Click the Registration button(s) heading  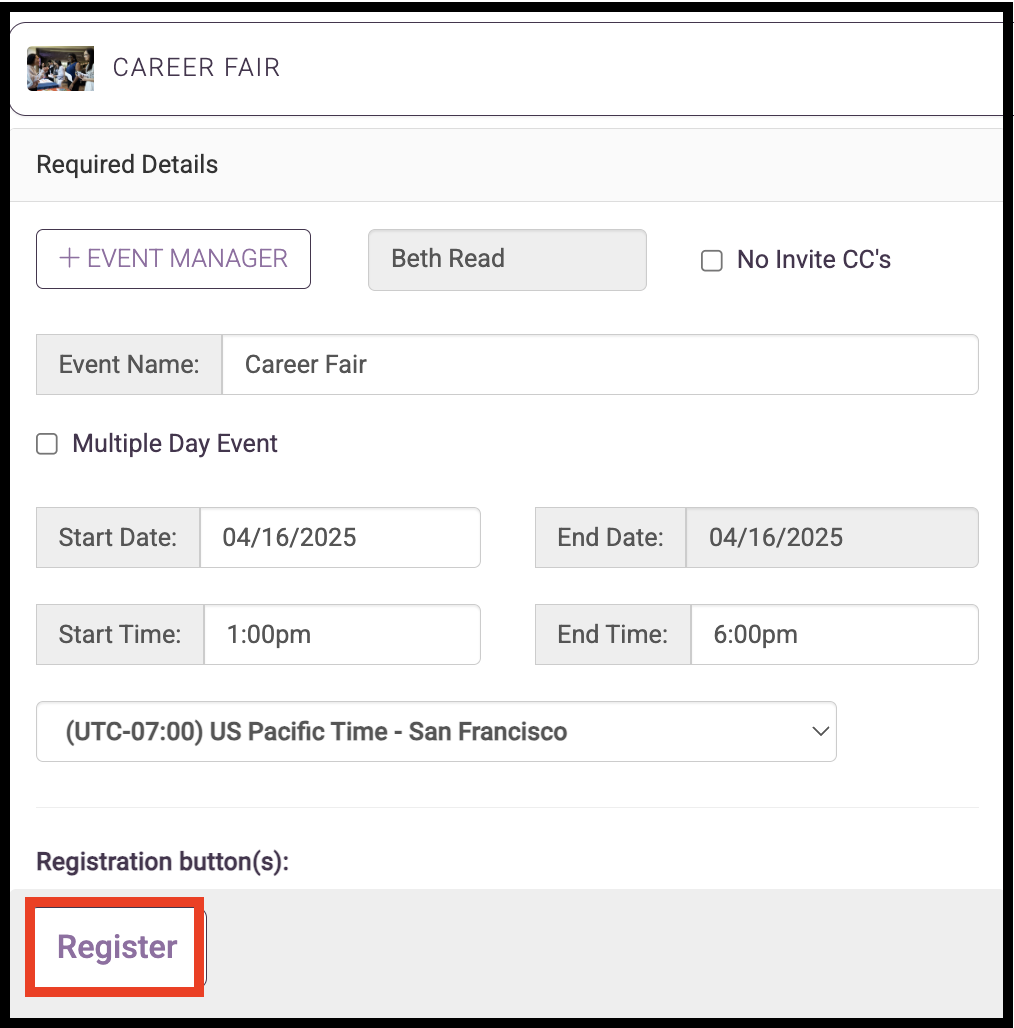[x=163, y=861]
